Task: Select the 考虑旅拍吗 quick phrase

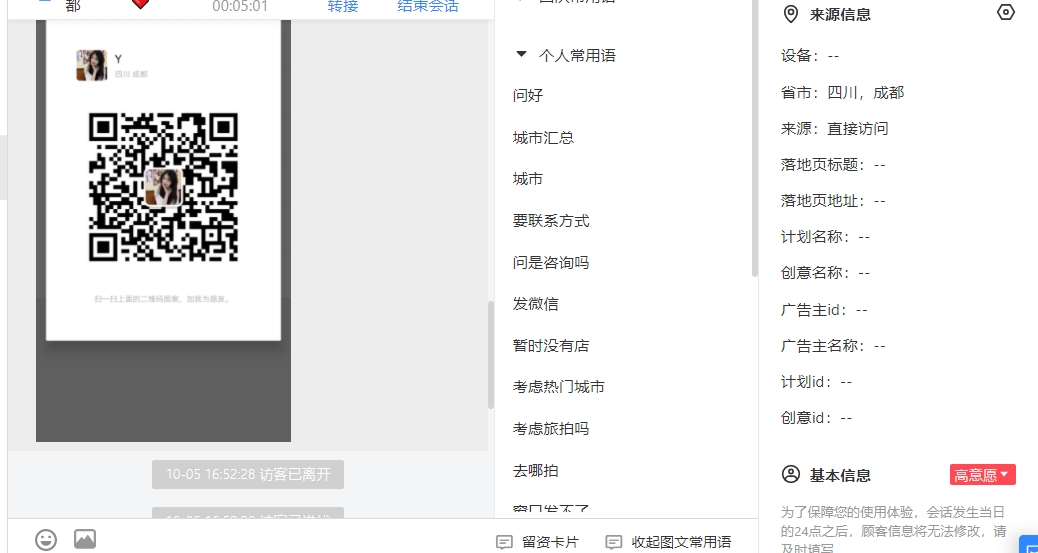Action: tap(551, 428)
